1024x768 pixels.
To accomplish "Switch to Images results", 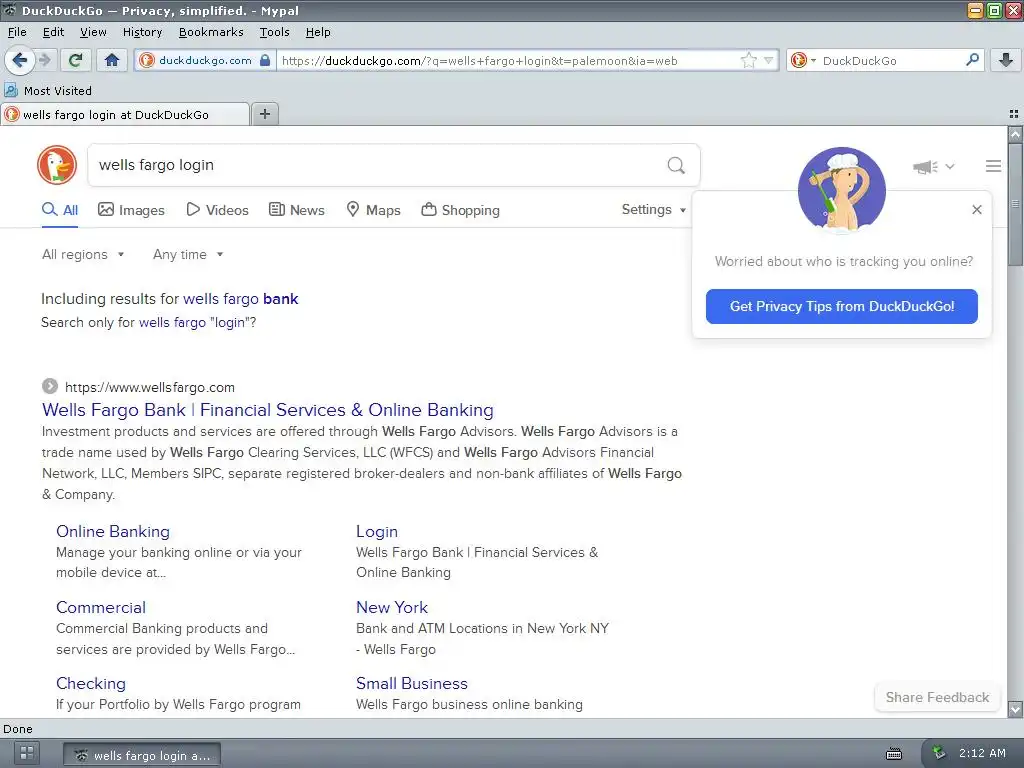I will point(131,210).
